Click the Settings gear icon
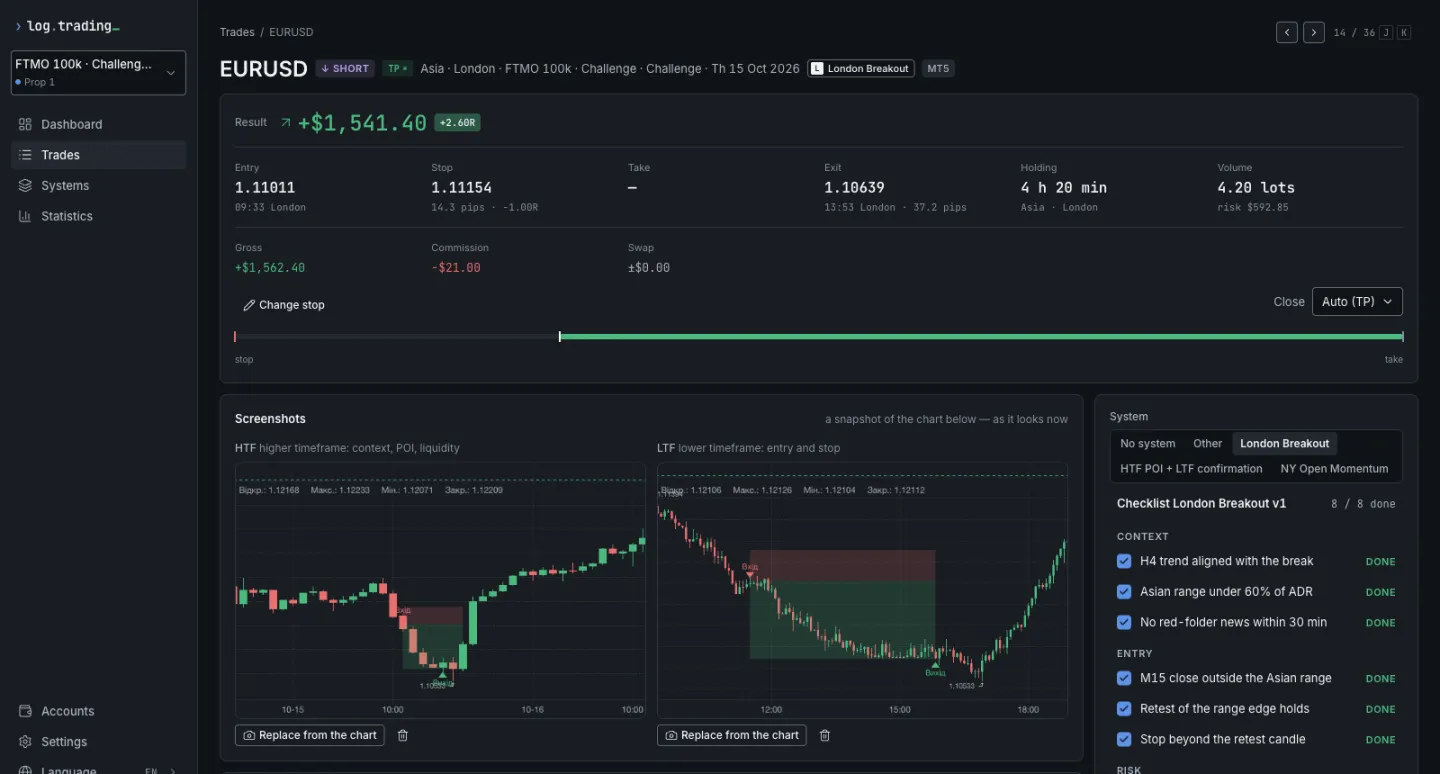Viewport: 1440px width, 774px height. click(x=25, y=742)
